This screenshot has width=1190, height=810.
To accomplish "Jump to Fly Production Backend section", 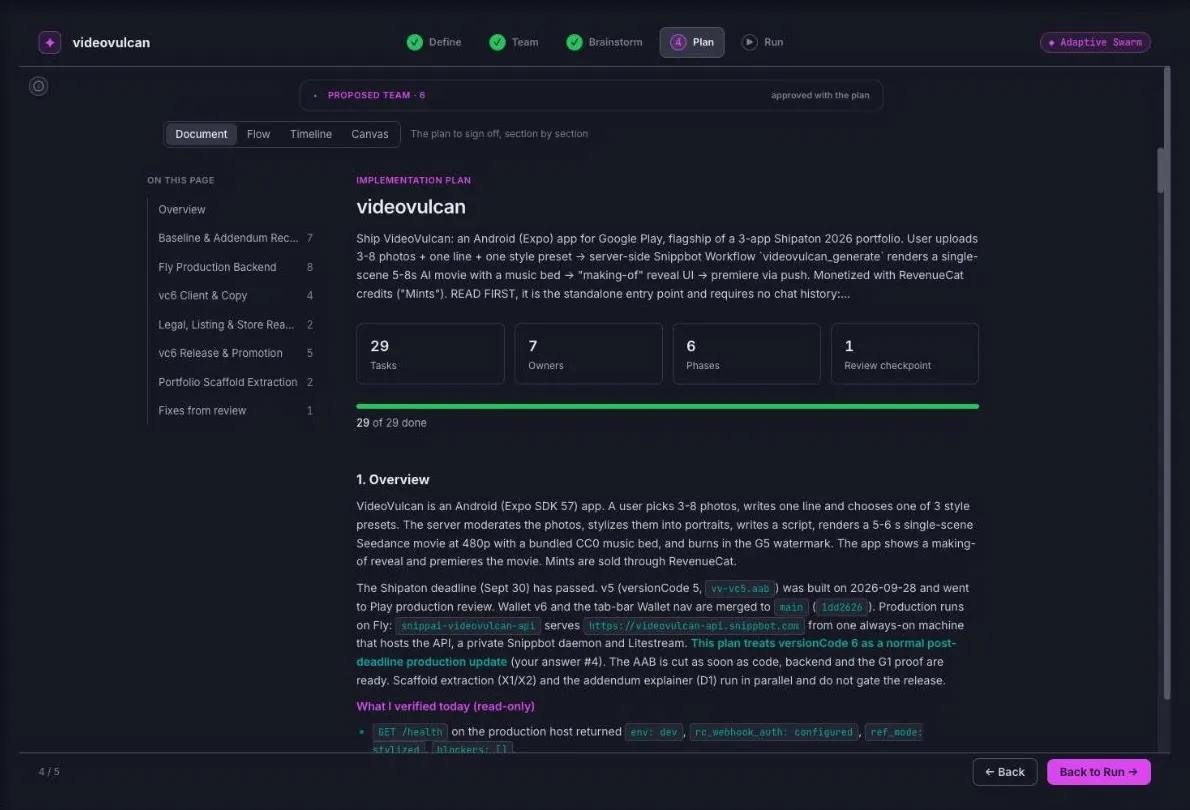I will click(235, 267).
